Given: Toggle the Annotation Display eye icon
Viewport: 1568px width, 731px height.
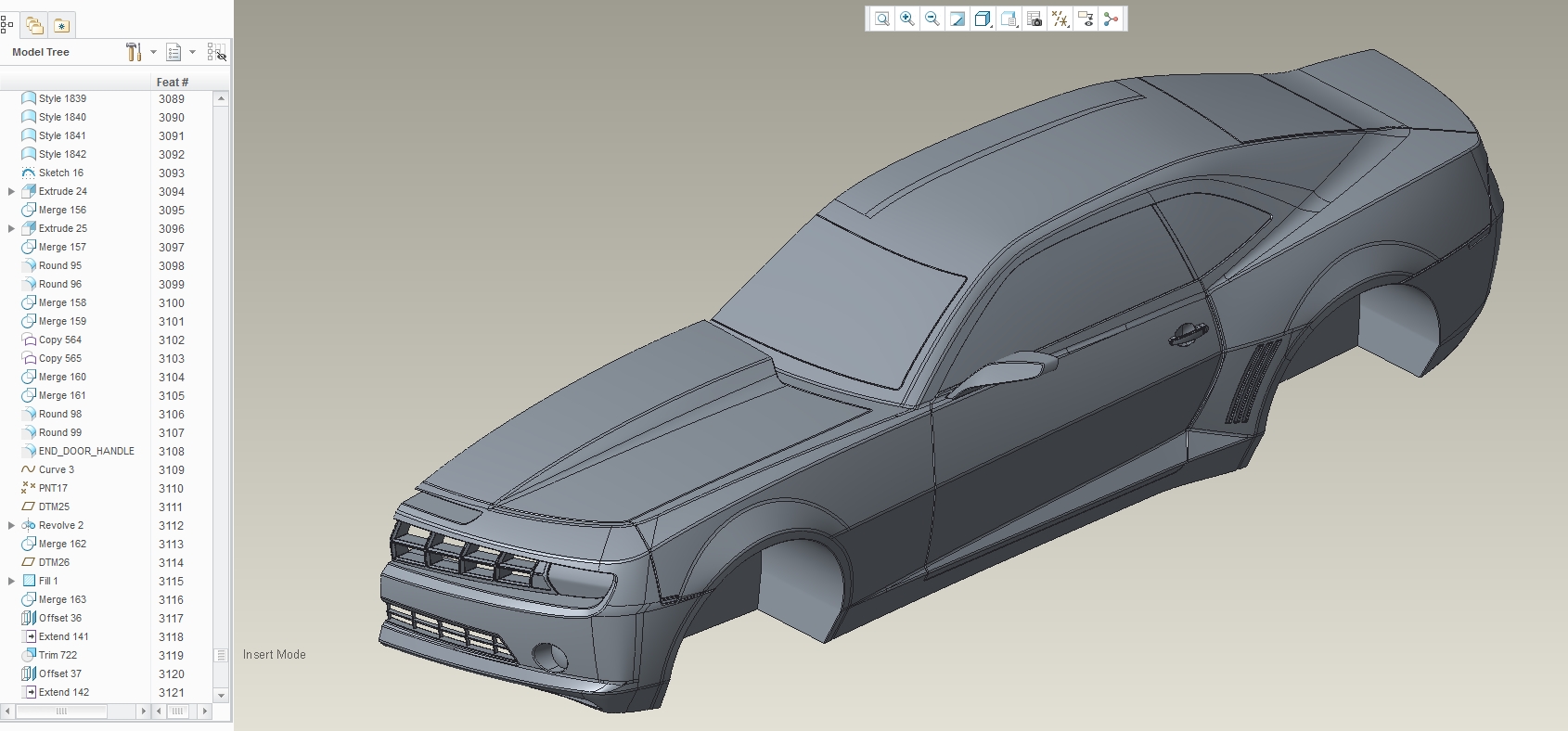Looking at the screenshot, I should (1086, 19).
